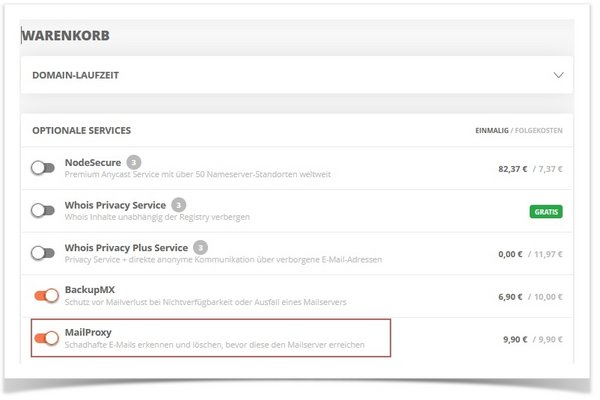The width and height of the screenshot is (600, 400).
Task: Click the 6,90 € BackupMX price
Action: (510, 297)
